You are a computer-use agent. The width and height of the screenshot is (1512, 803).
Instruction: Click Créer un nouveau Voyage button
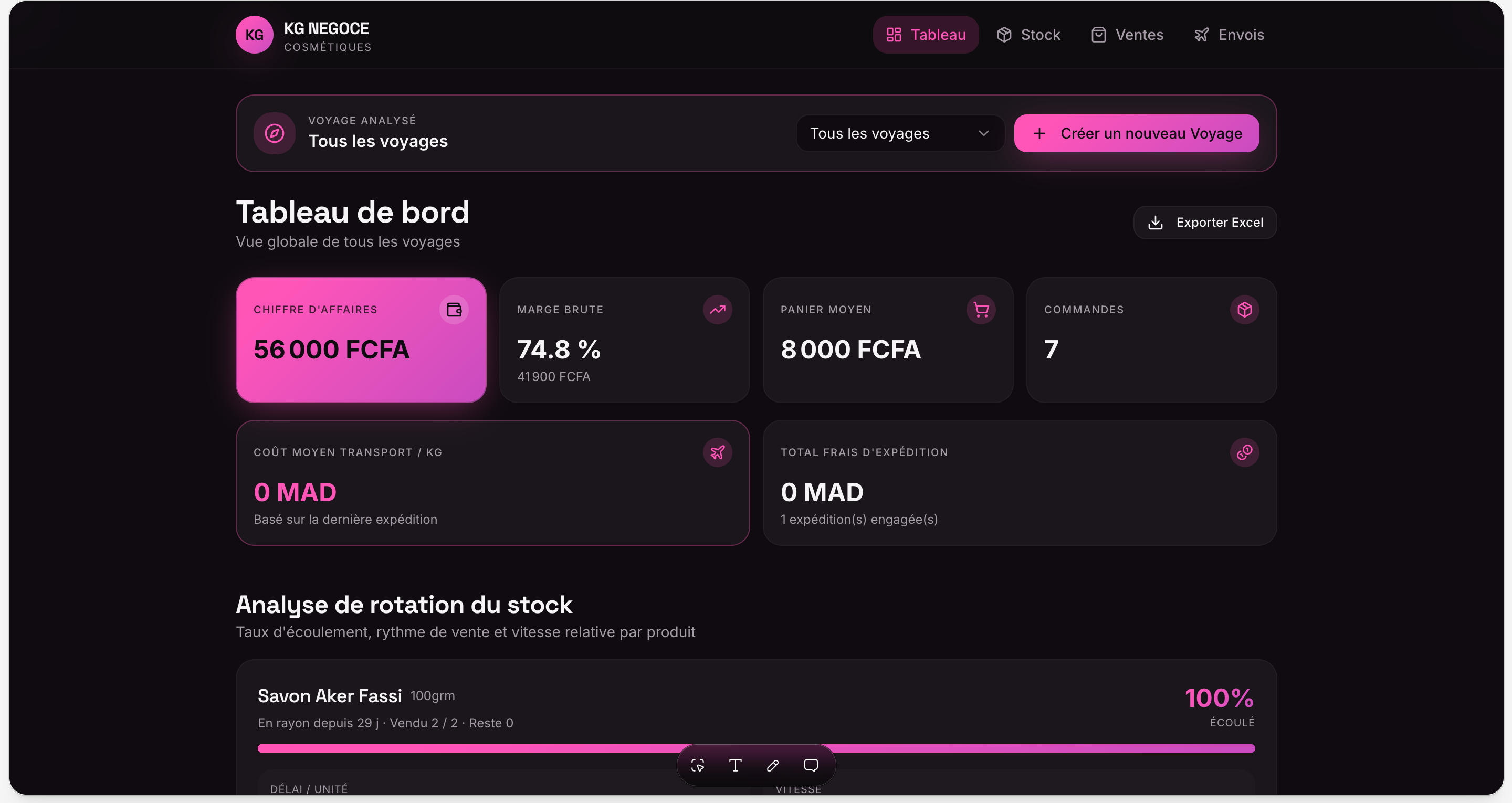[1136, 133]
